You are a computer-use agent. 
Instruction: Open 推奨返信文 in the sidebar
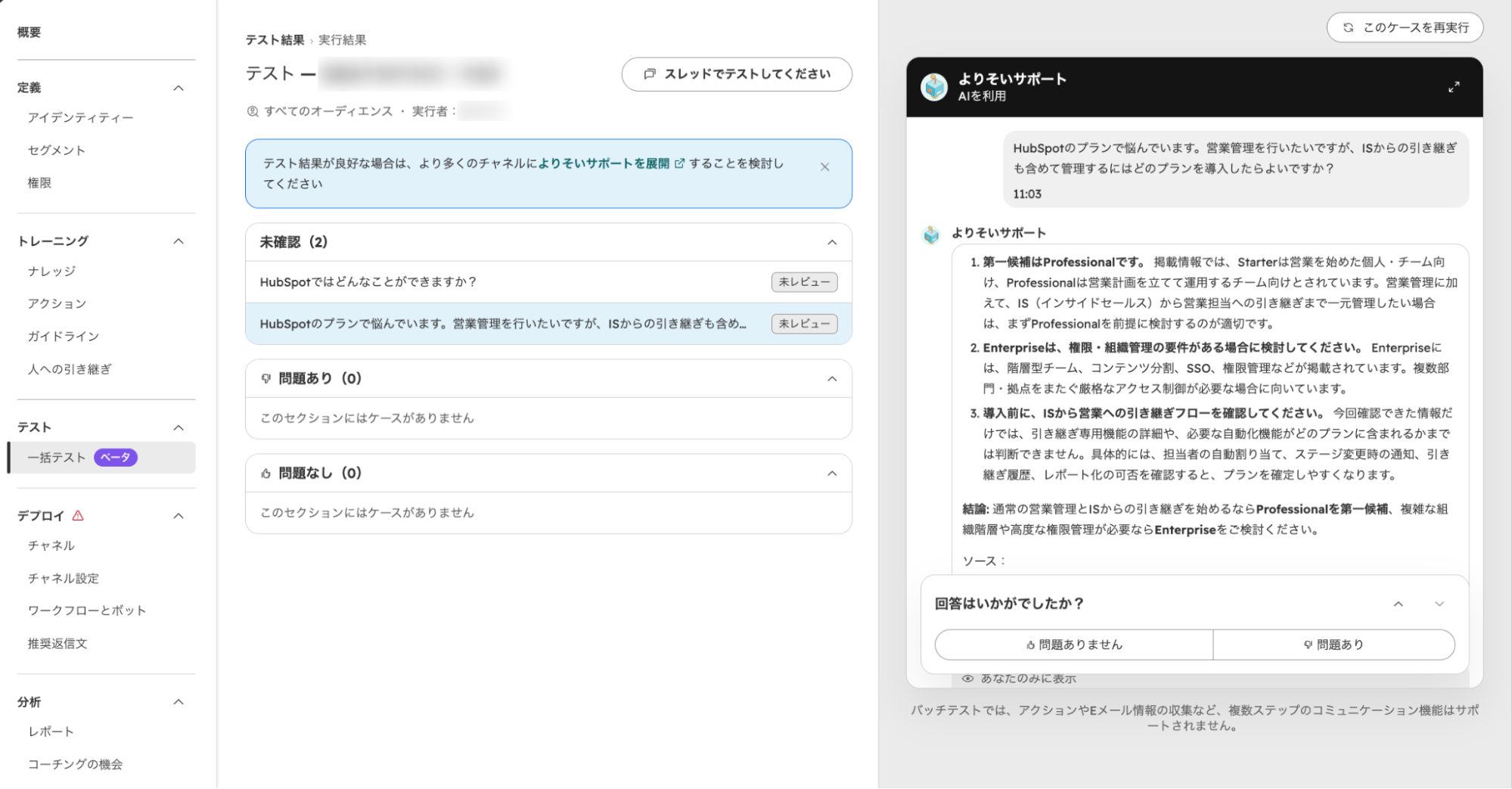(x=57, y=644)
